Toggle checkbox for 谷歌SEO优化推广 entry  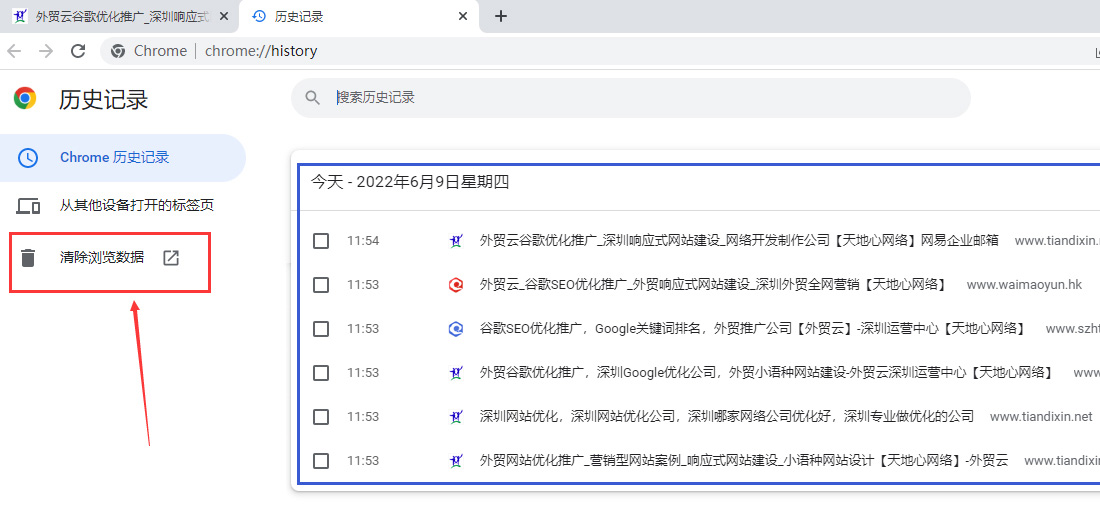pyautogui.click(x=321, y=329)
